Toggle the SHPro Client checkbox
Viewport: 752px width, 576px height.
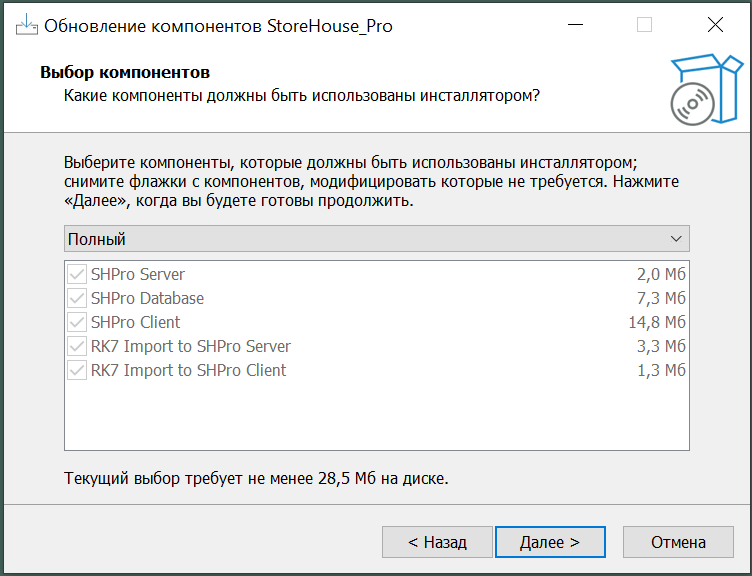pos(77,322)
